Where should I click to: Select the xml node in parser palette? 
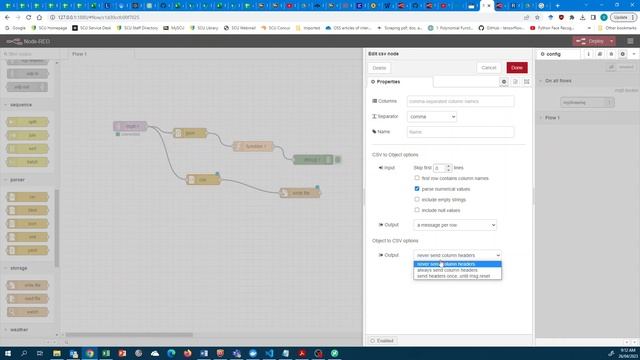coord(28,237)
